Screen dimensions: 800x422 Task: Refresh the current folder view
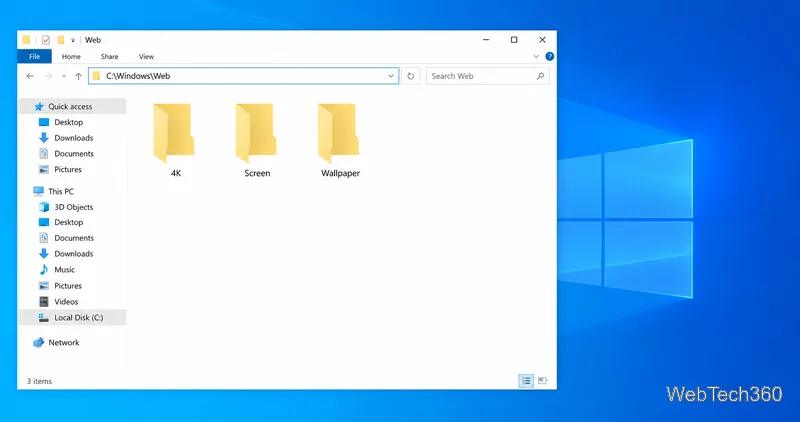(411, 76)
